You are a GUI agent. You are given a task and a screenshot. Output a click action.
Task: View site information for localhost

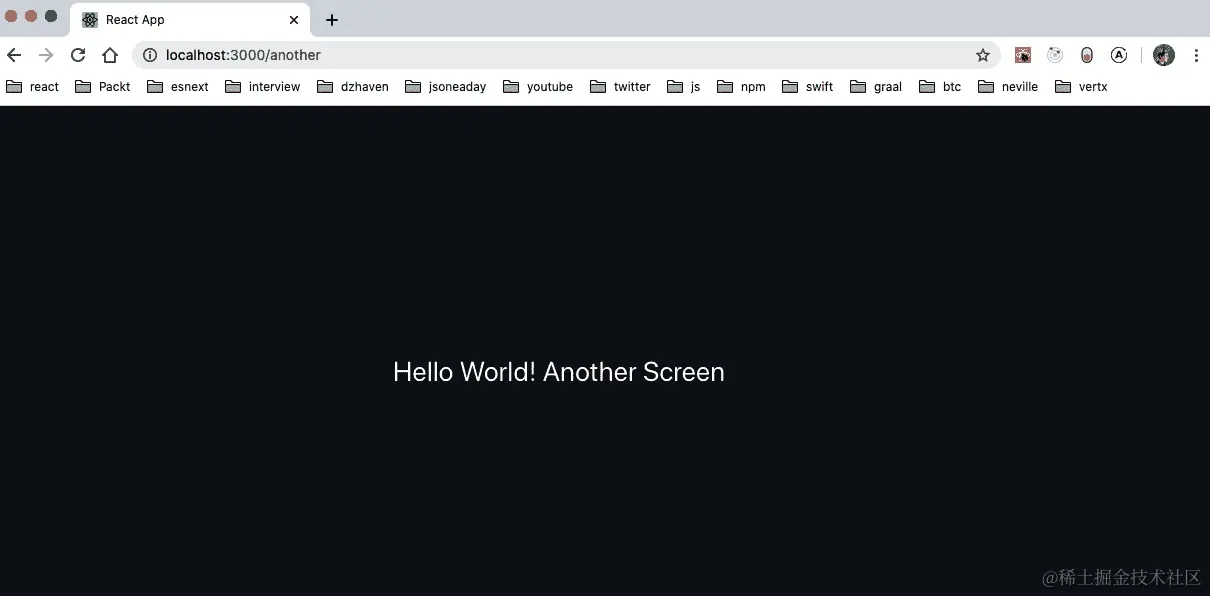(150, 55)
